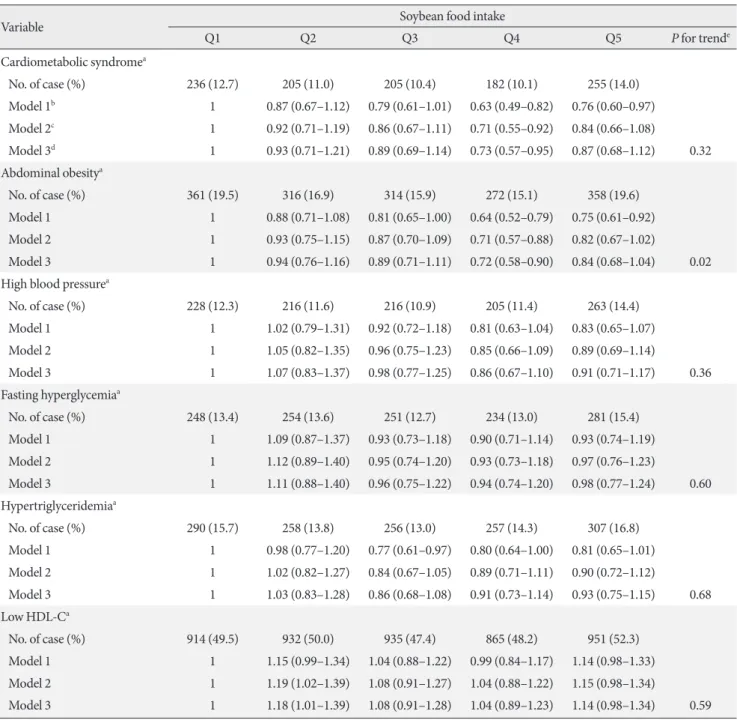Click value '1.08 (0.91–1.28)'
The width and height of the screenshot is (737, 726).
click(409, 705)
